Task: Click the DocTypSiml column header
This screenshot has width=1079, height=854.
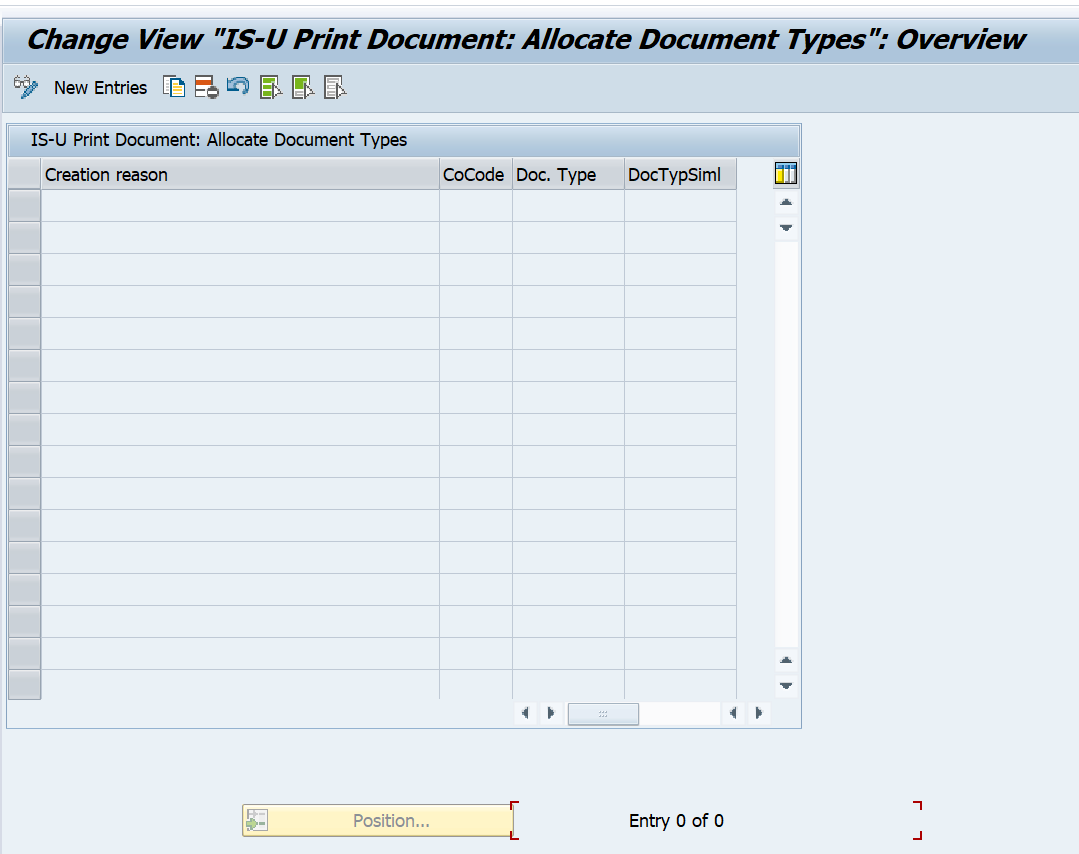Action: pyautogui.click(x=680, y=175)
